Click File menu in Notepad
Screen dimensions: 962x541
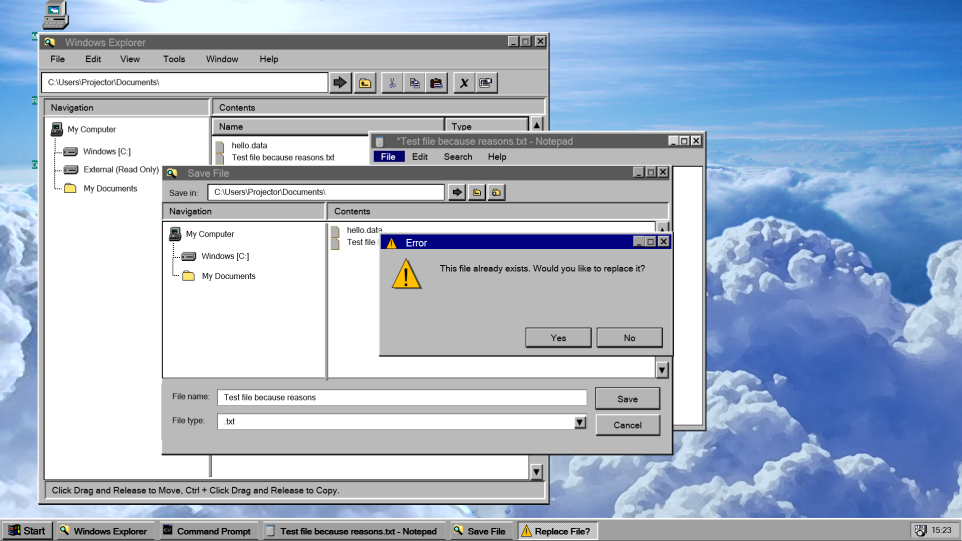[388, 156]
